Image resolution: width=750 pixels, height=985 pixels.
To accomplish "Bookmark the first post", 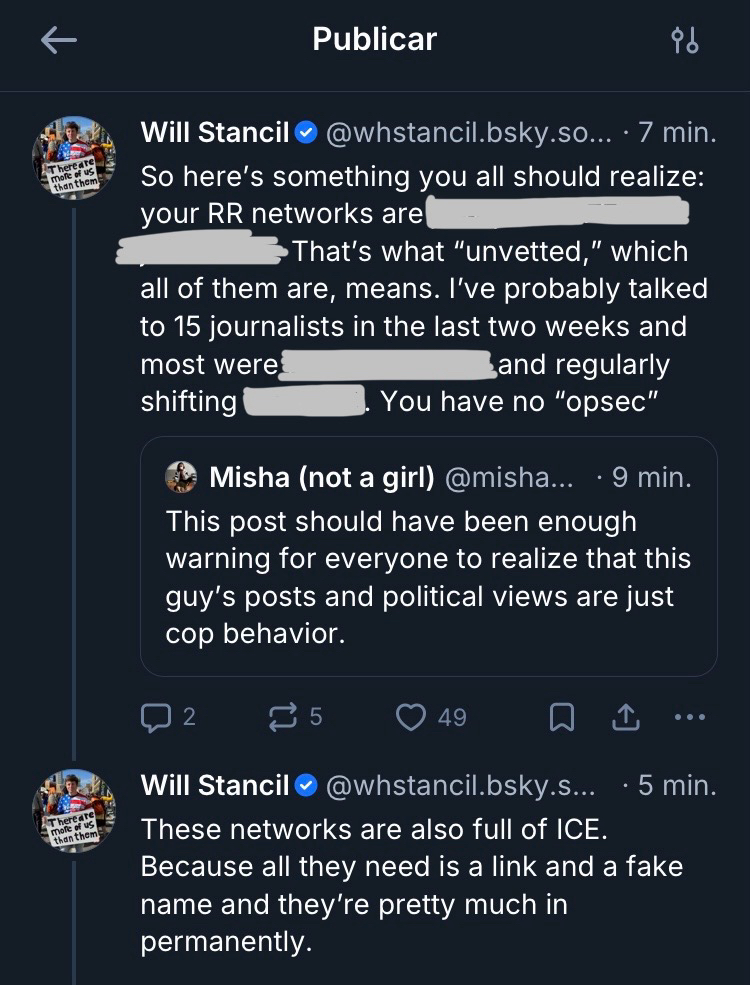I will (563, 716).
